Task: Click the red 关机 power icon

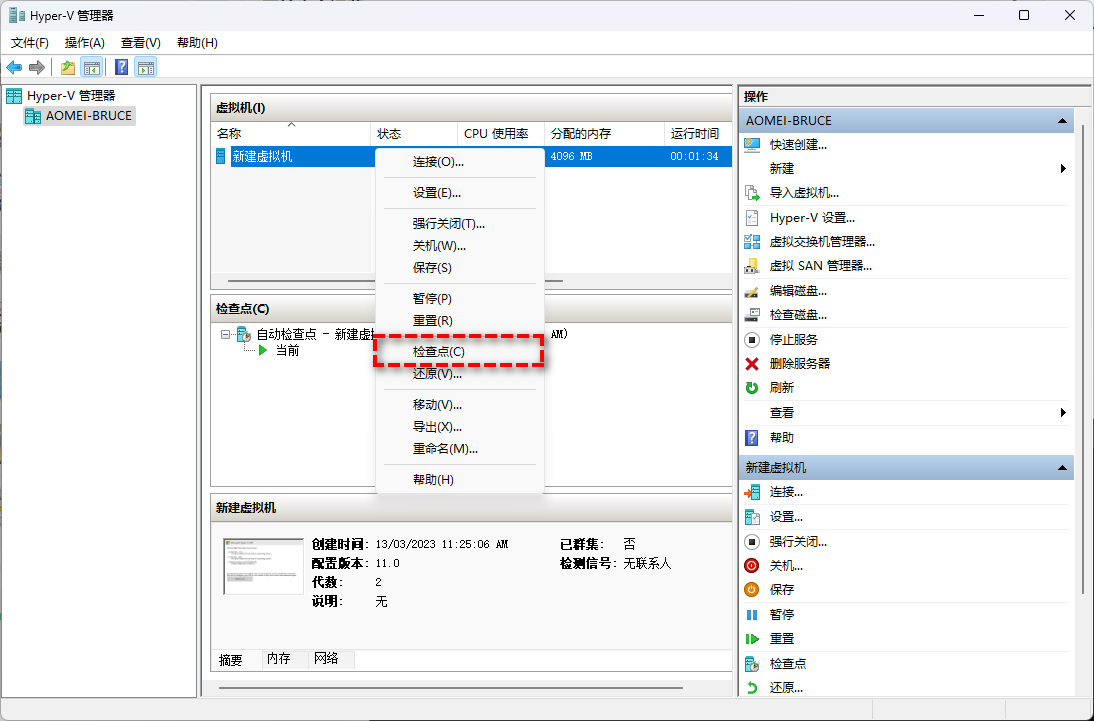Action: pyautogui.click(x=752, y=565)
